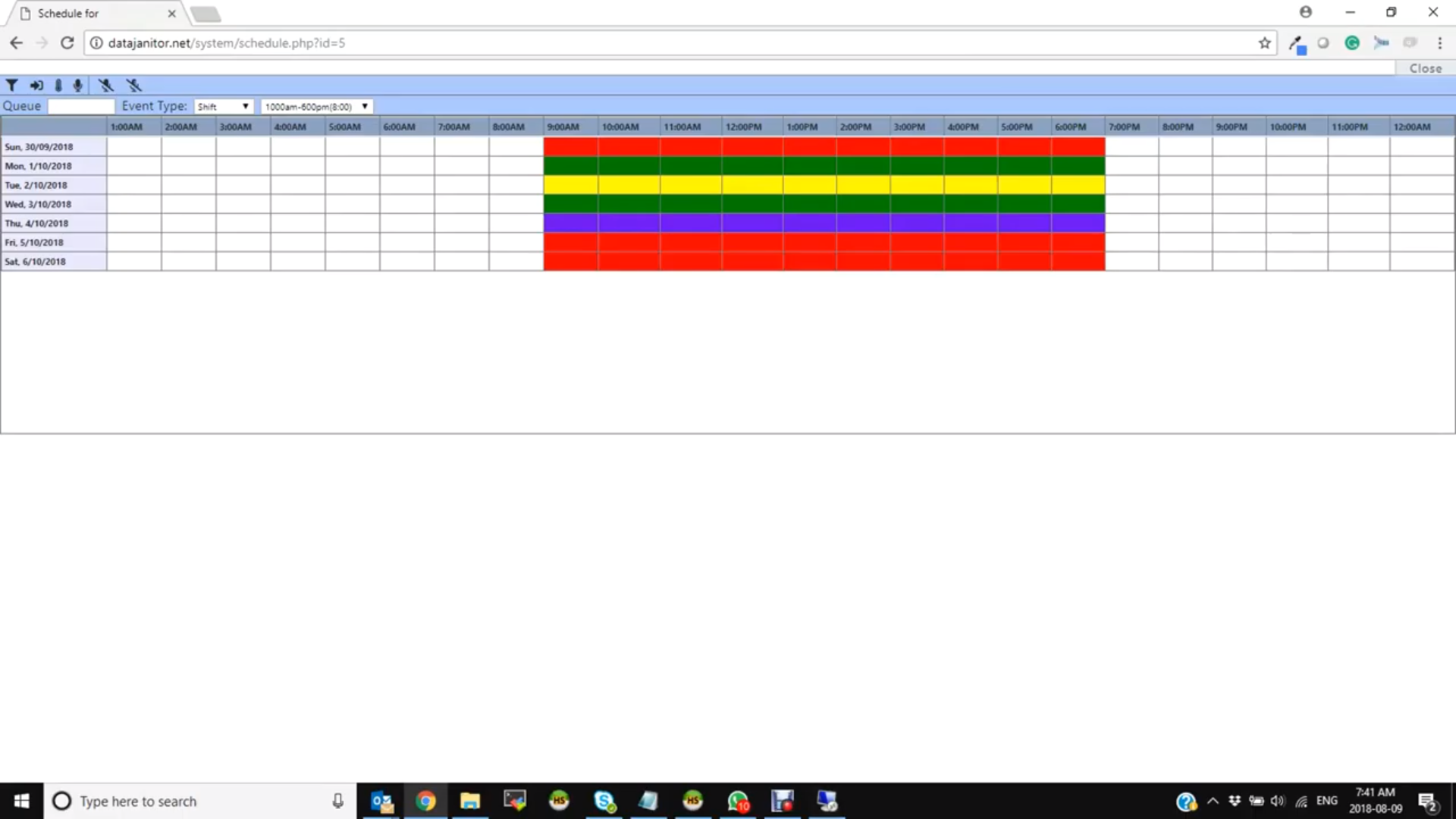Click inside the Queue input field
This screenshot has width=1456, height=819.
point(81,107)
